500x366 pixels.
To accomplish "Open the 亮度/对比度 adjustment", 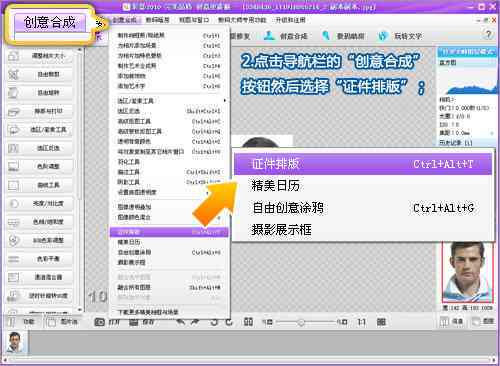I will click(39, 203).
